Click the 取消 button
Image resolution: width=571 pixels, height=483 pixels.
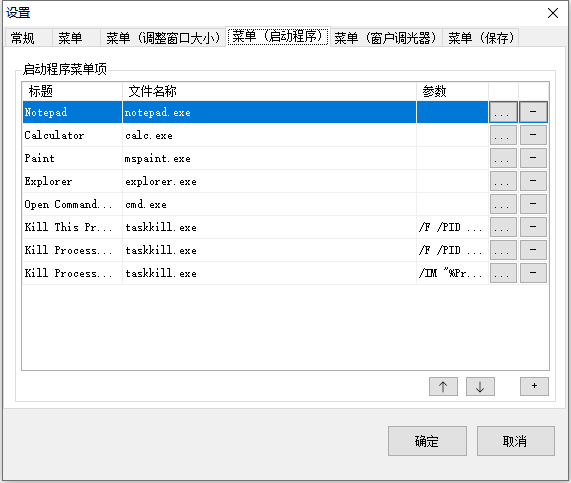coord(516,441)
